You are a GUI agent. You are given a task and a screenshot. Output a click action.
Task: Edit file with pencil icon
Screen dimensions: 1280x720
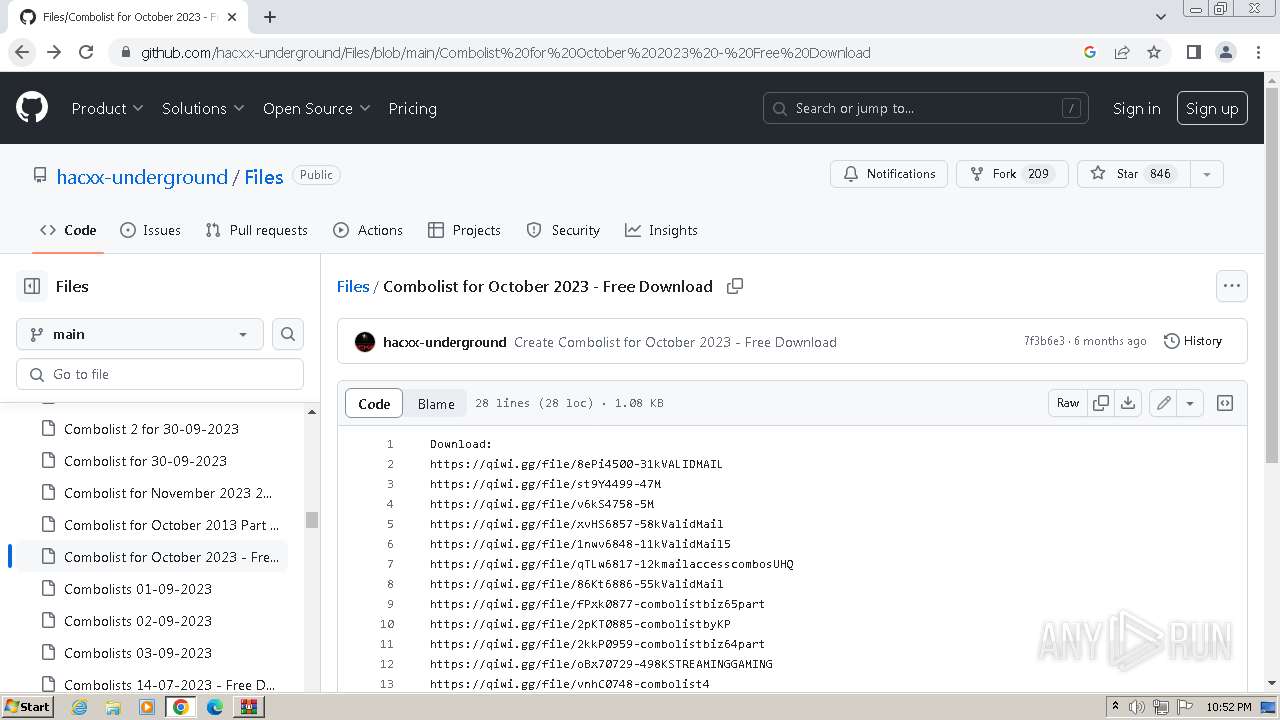[x=1163, y=403]
